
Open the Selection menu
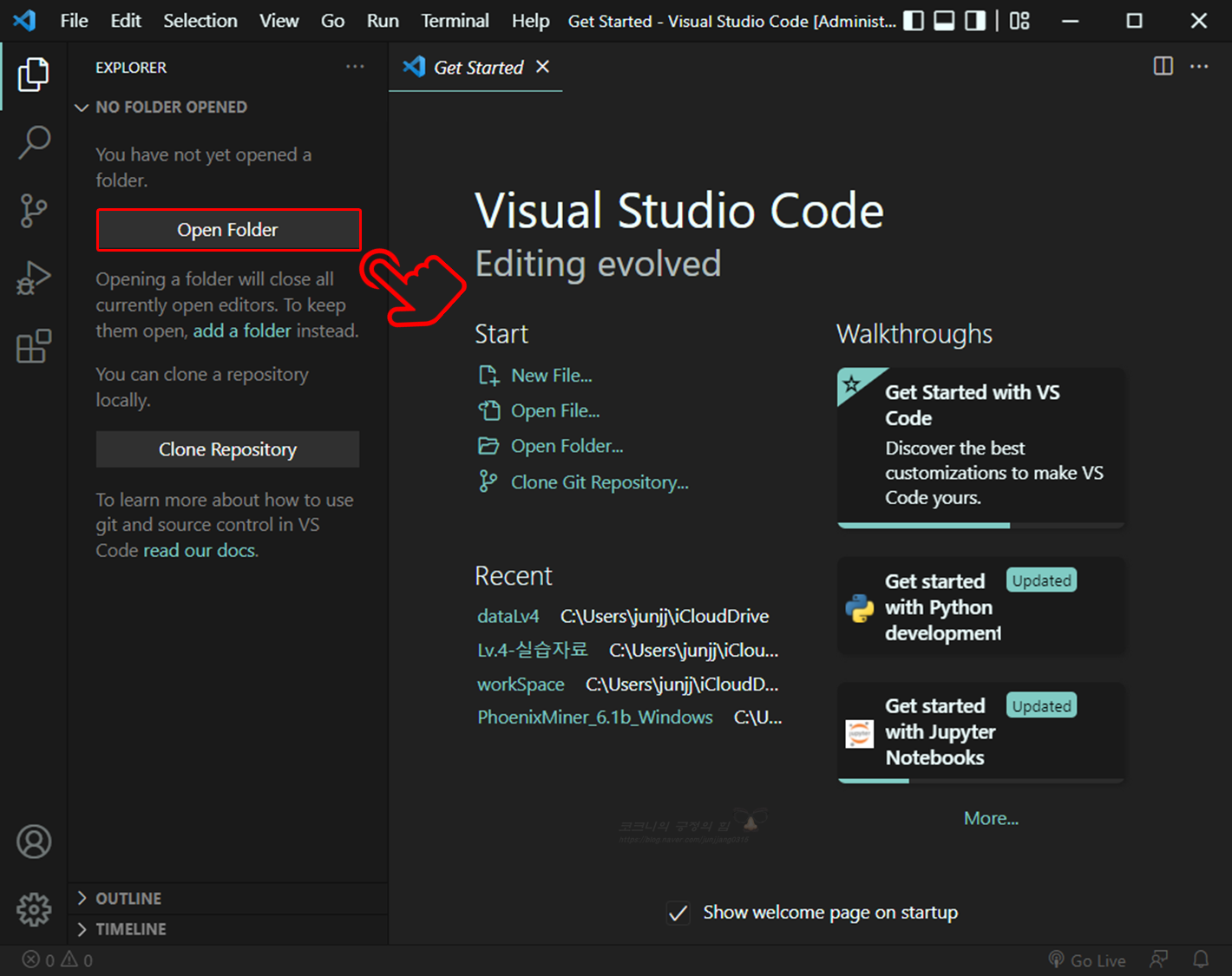(x=200, y=21)
